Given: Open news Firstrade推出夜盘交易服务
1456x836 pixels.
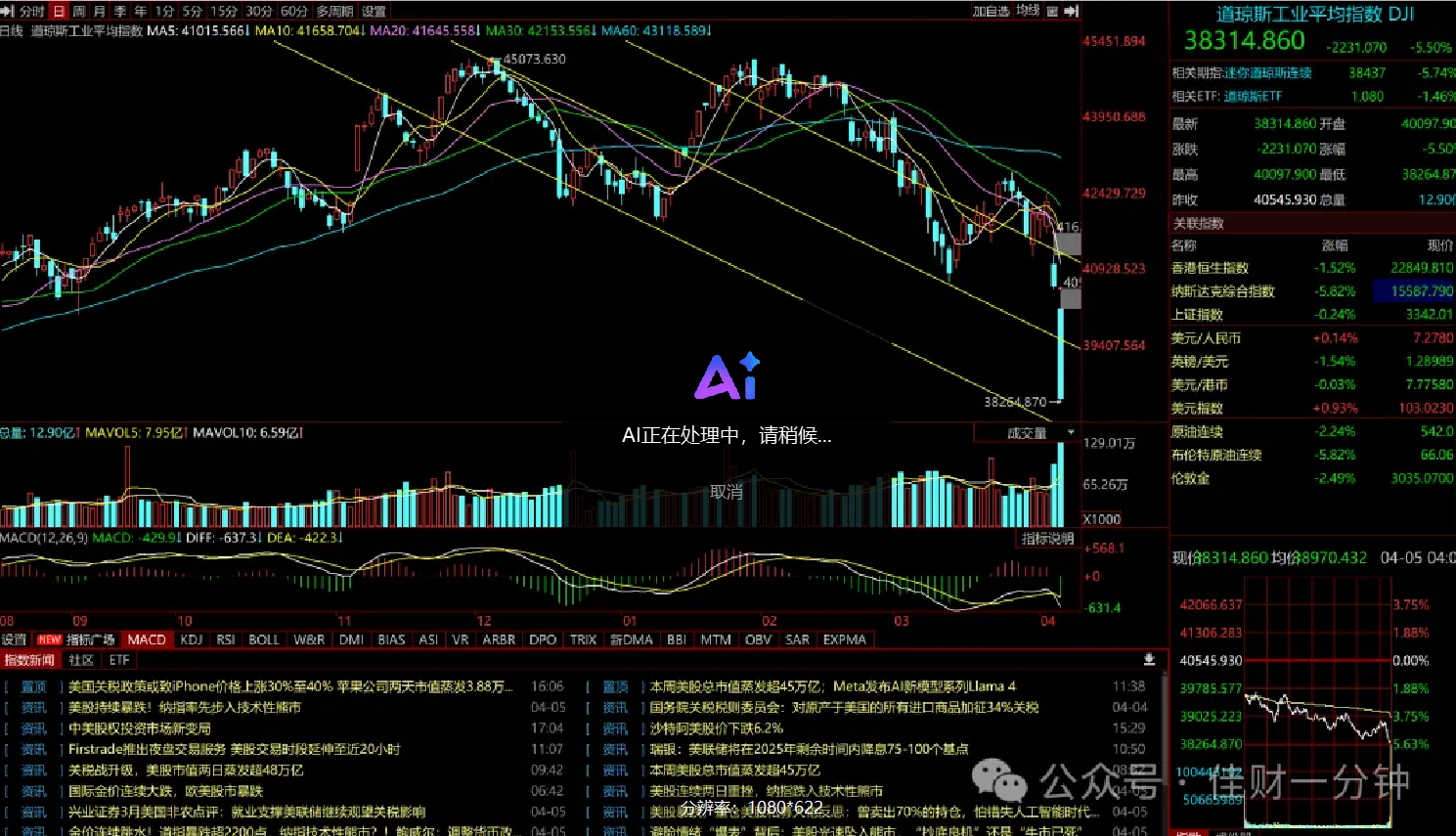Looking at the screenshot, I should (x=234, y=749).
